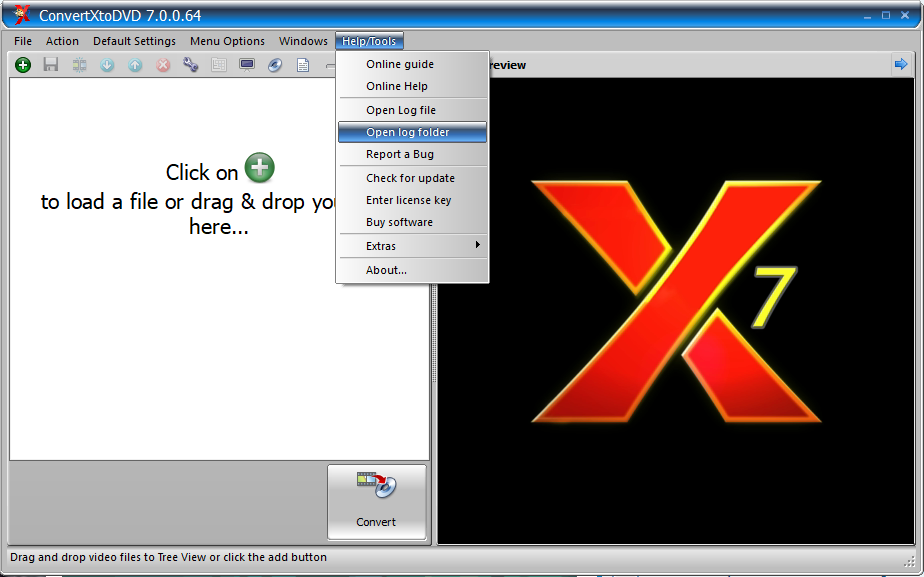924x577 pixels.
Task: Minimize the ConvertXtoDVD window
Action: 867,16
